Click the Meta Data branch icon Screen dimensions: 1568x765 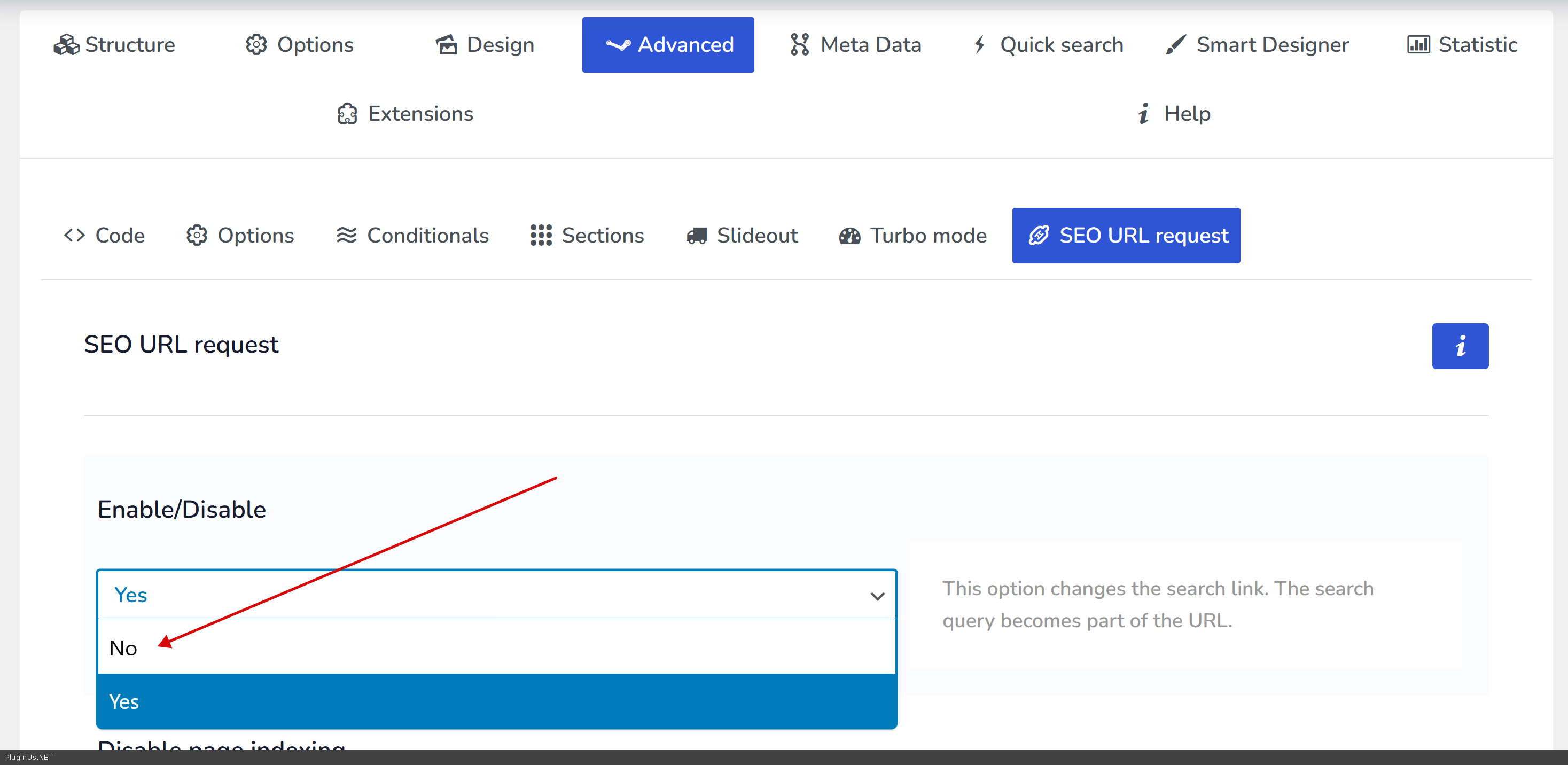point(799,45)
